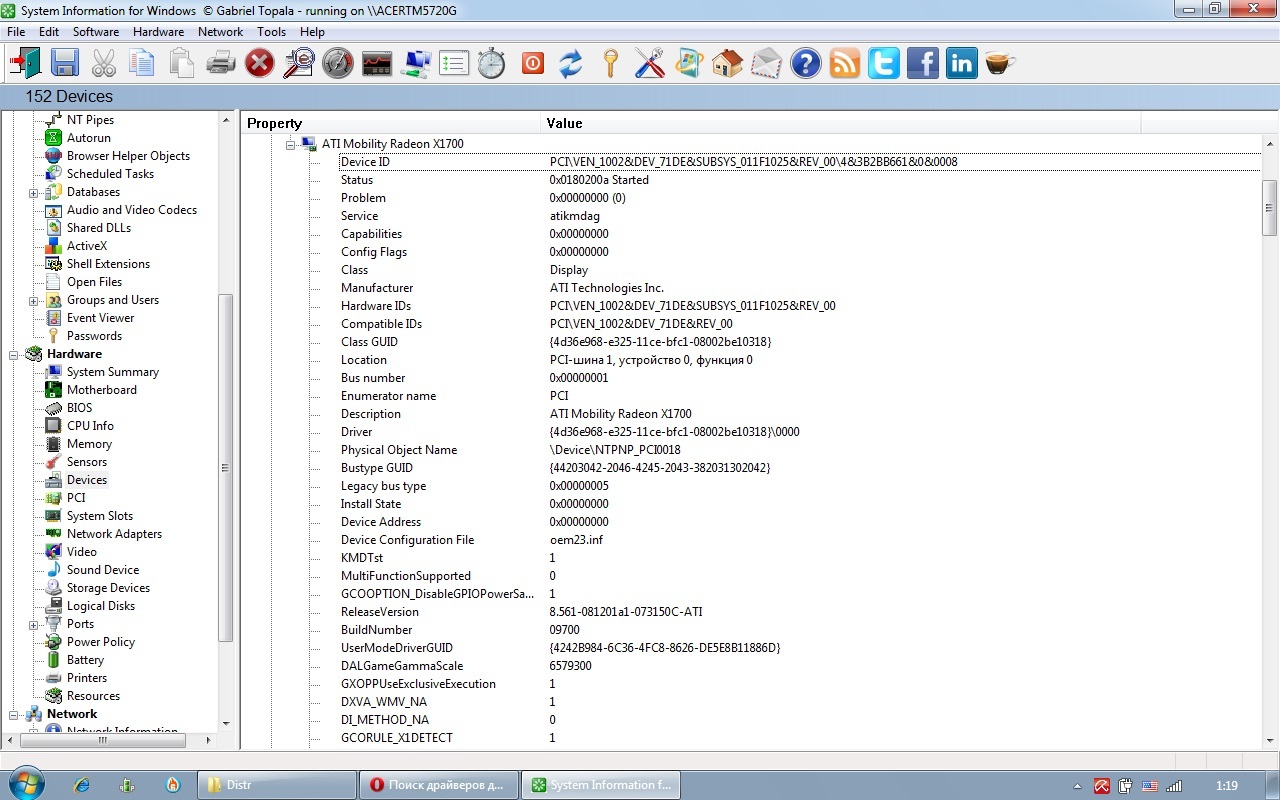Click the red Stop X toolbar icon
The image size is (1280, 800).
click(x=260, y=64)
